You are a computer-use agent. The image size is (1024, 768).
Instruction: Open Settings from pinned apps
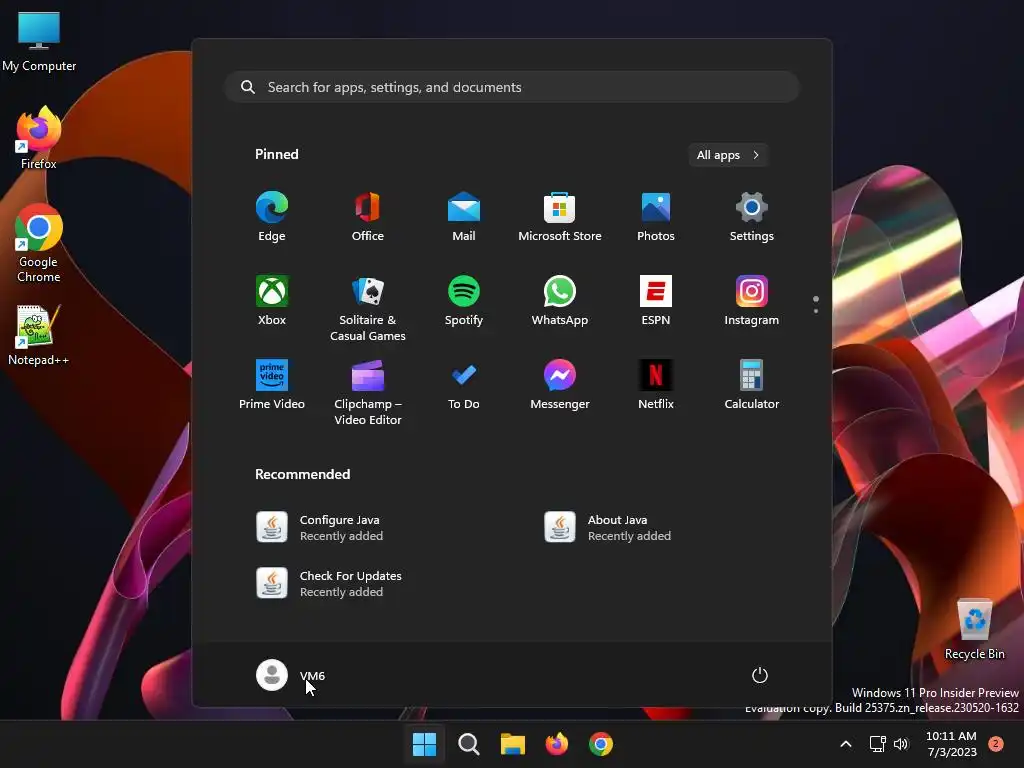(x=752, y=217)
